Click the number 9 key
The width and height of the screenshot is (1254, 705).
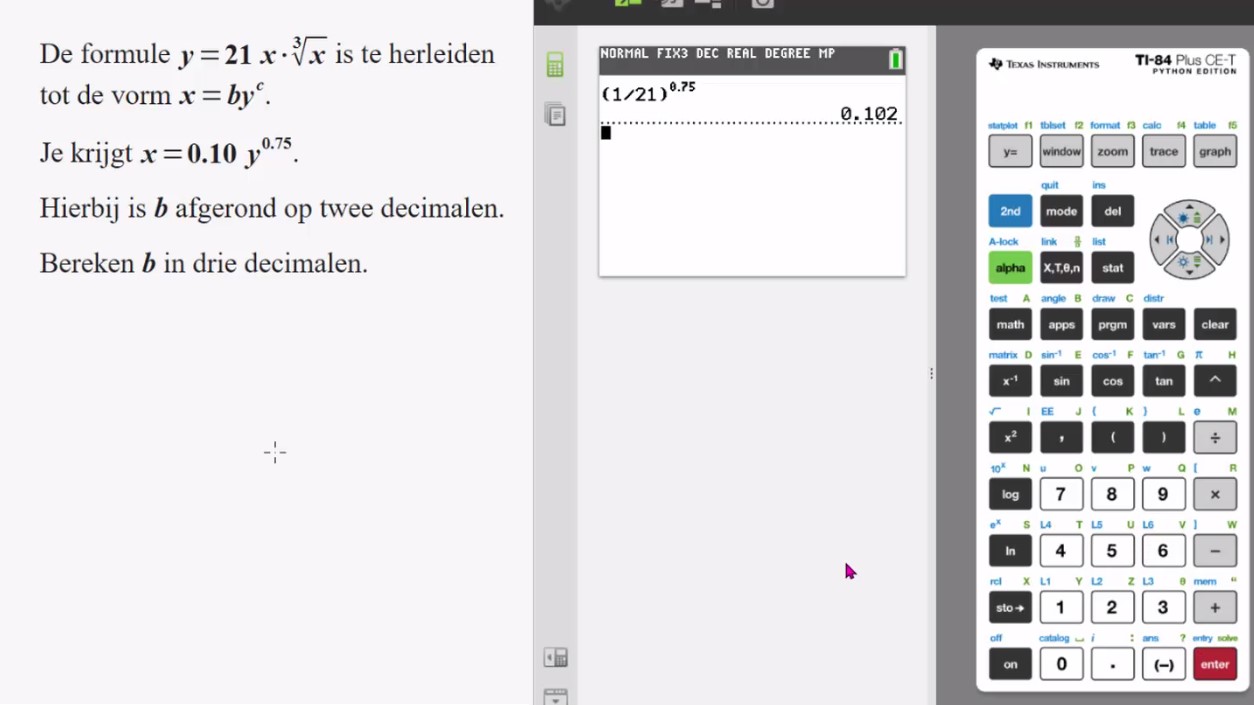coord(1163,494)
